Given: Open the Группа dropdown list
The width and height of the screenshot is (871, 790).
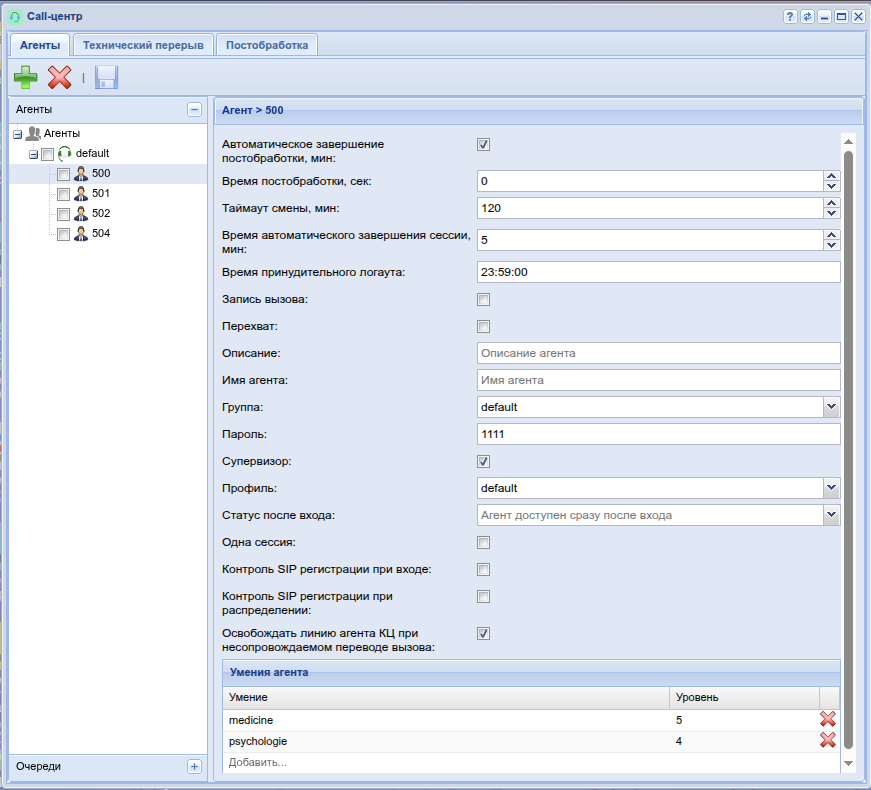Looking at the screenshot, I should pyautogui.click(x=831, y=407).
